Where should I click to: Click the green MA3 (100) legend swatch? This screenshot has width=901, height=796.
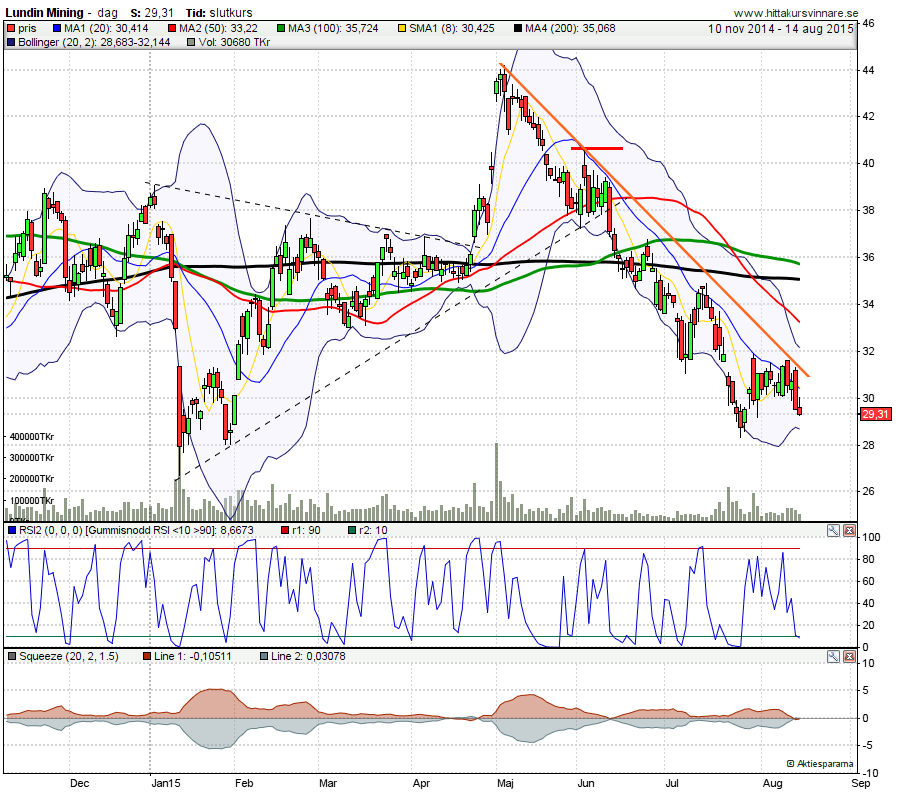click(x=281, y=28)
